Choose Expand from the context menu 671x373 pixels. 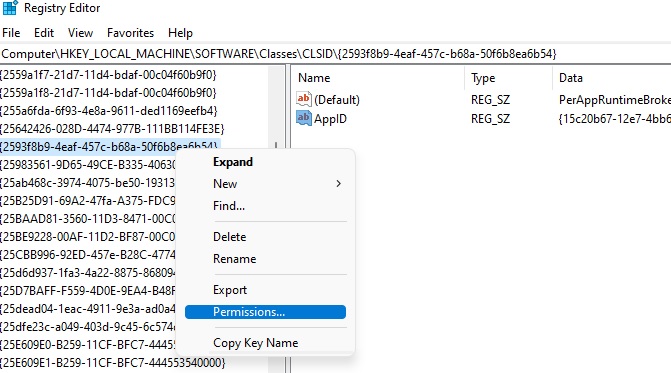(x=233, y=162)
